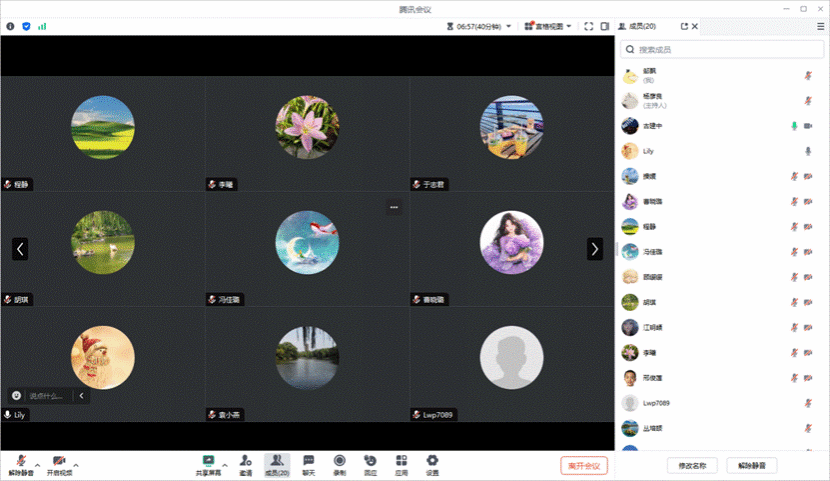
Task: Select 于志君 video tile avatar
Action: point(511,127)
